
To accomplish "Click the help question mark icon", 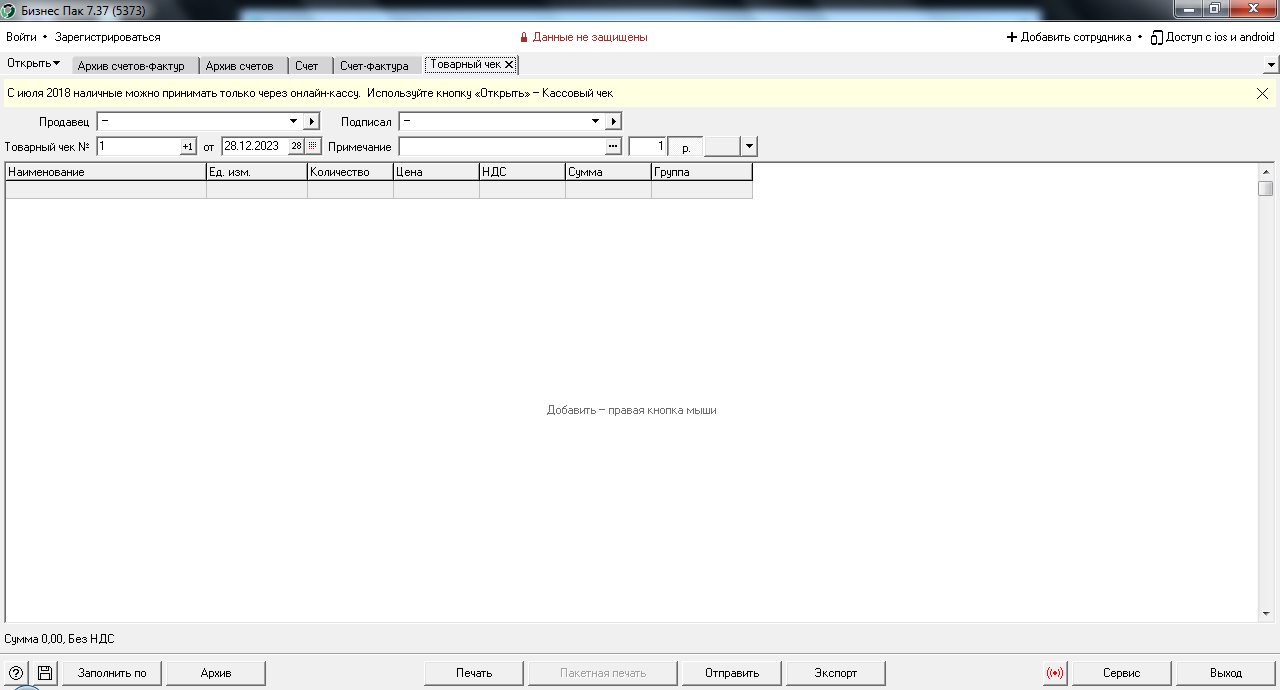I will 15,673.
